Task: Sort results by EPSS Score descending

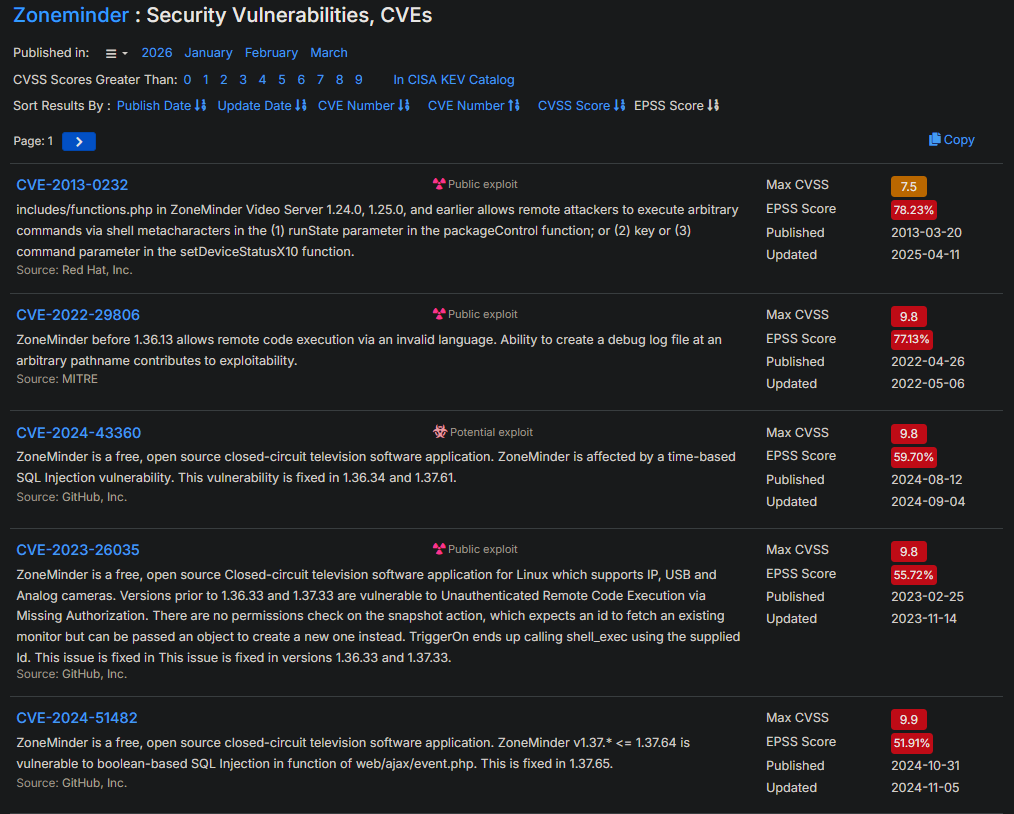Action: pyautogui.click(x=676, y=105)
